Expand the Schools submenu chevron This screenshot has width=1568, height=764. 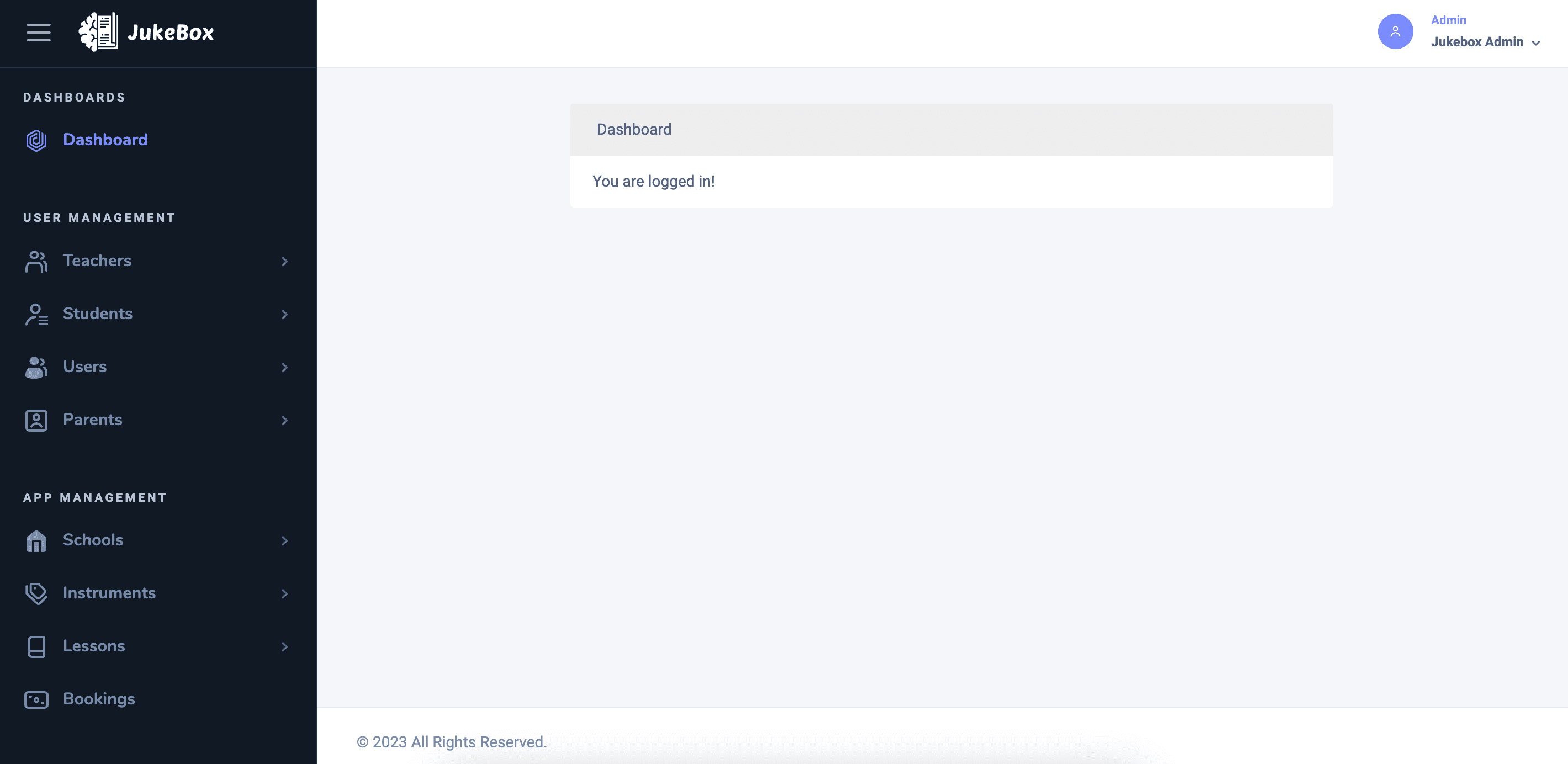[x=284, y=540]
